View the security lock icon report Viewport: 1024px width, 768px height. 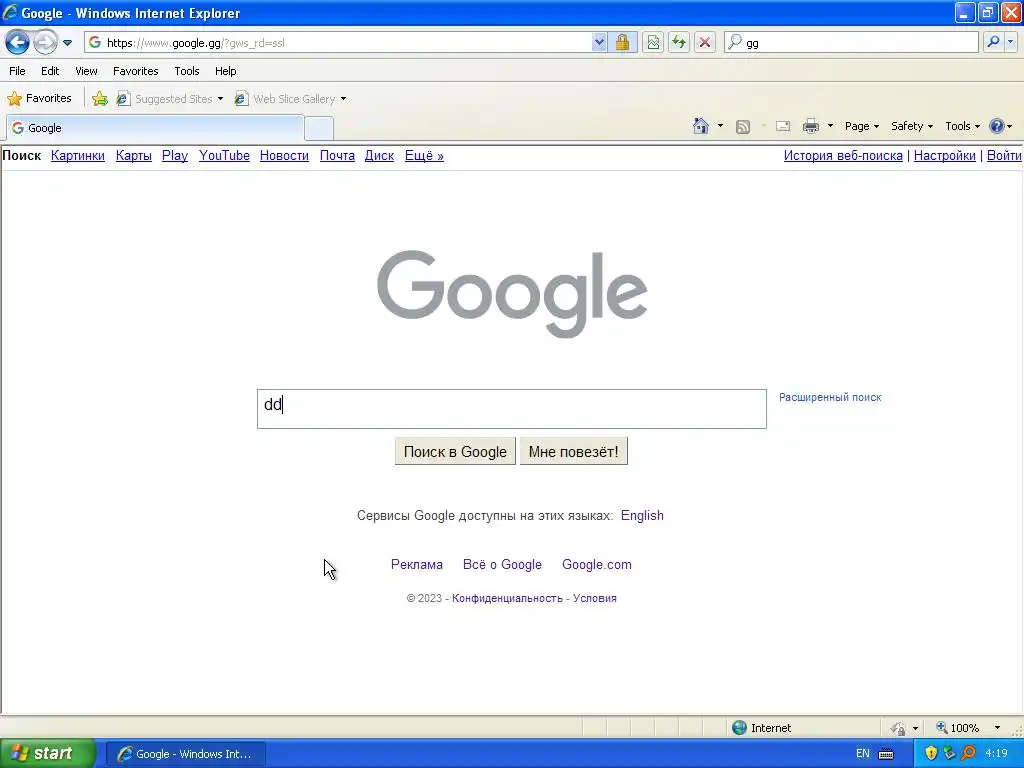point(622,42)
